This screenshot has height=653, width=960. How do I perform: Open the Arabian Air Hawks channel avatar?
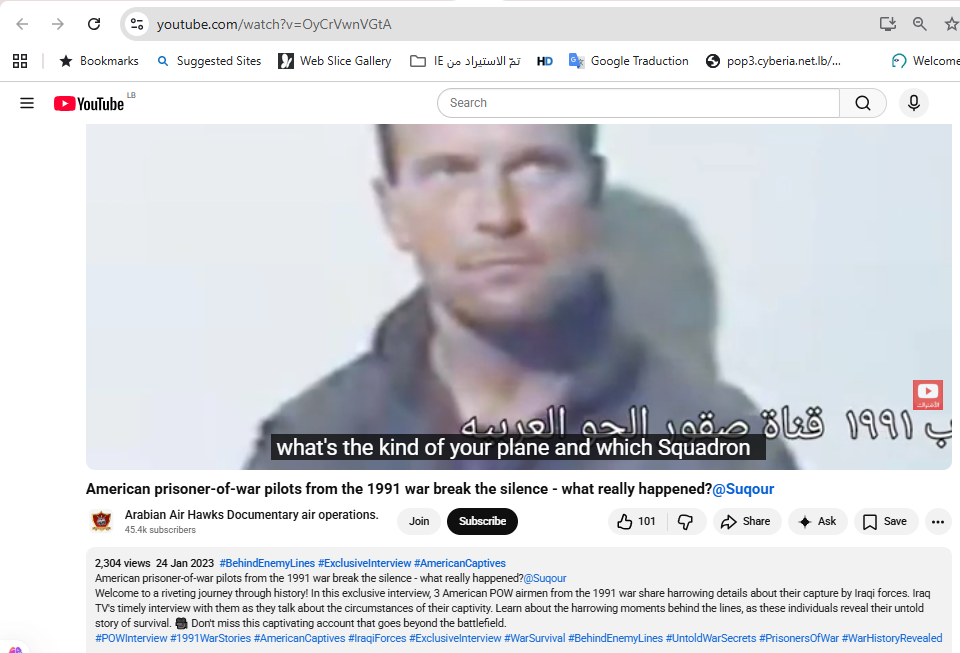tap(102, 521)
